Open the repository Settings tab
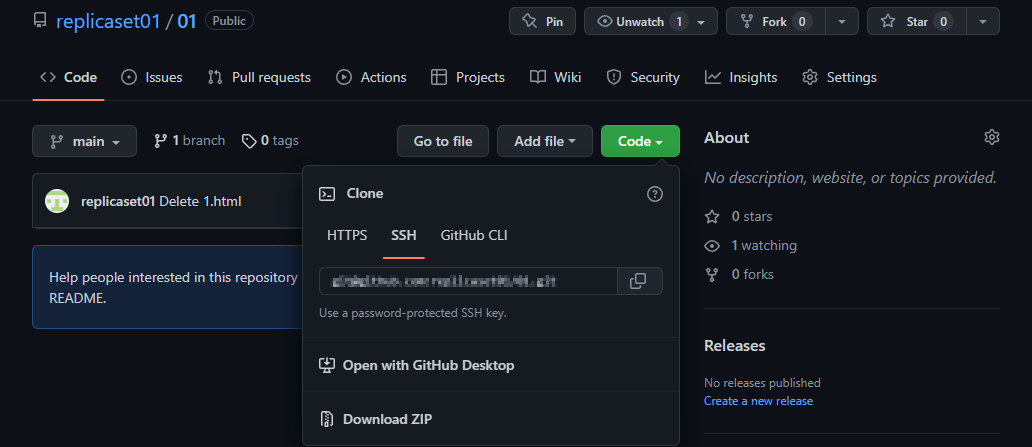This screenshot has width=1032, height=447. pyautogui.click(x=840, y=77)
